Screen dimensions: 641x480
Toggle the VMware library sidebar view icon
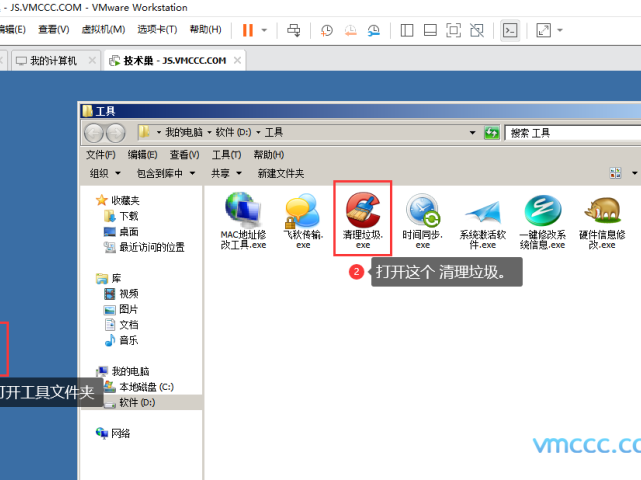(x=407, y=30)
